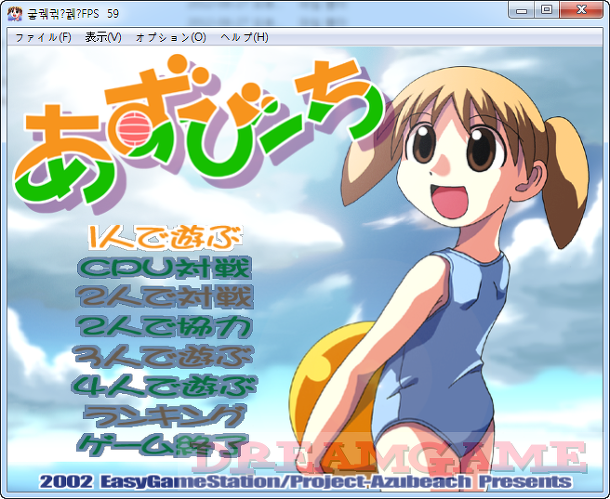Image resolution: width=610 pixels, height=499 pixels.
Task: Open the ヘルプ(H) menu
Action: tap(244, 37)
